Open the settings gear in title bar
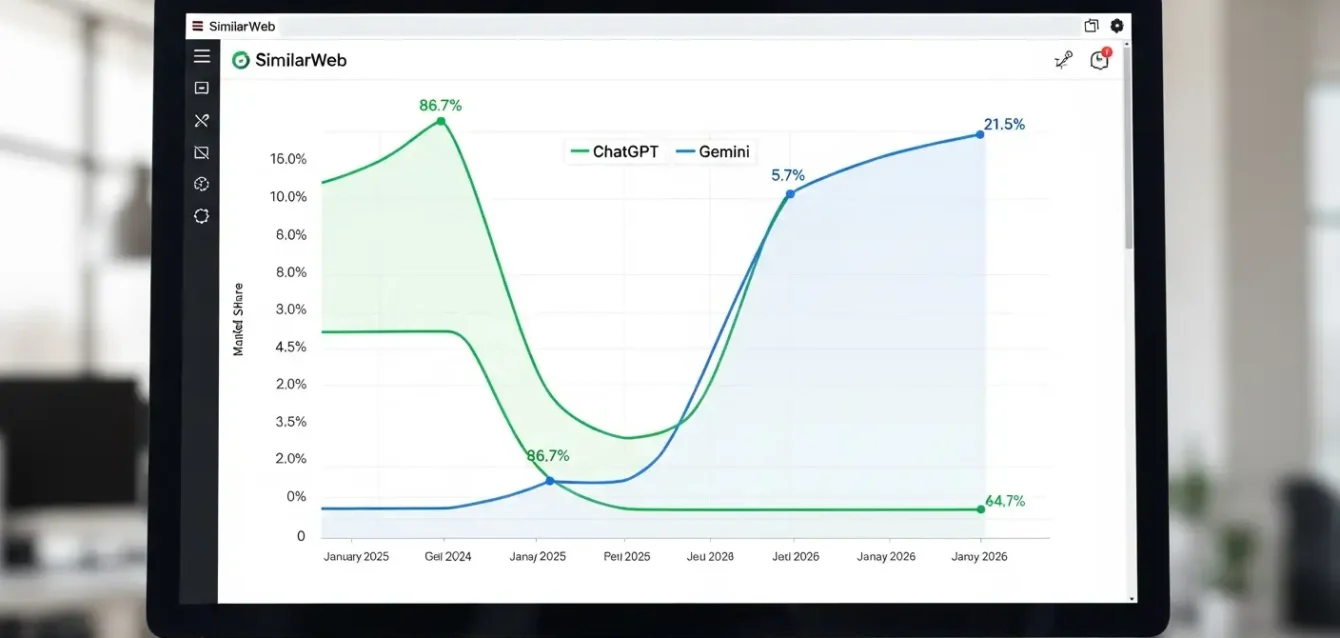The height and width of the screenshot is (638, 1340). pyautogui.click(x=1117, y=26)
